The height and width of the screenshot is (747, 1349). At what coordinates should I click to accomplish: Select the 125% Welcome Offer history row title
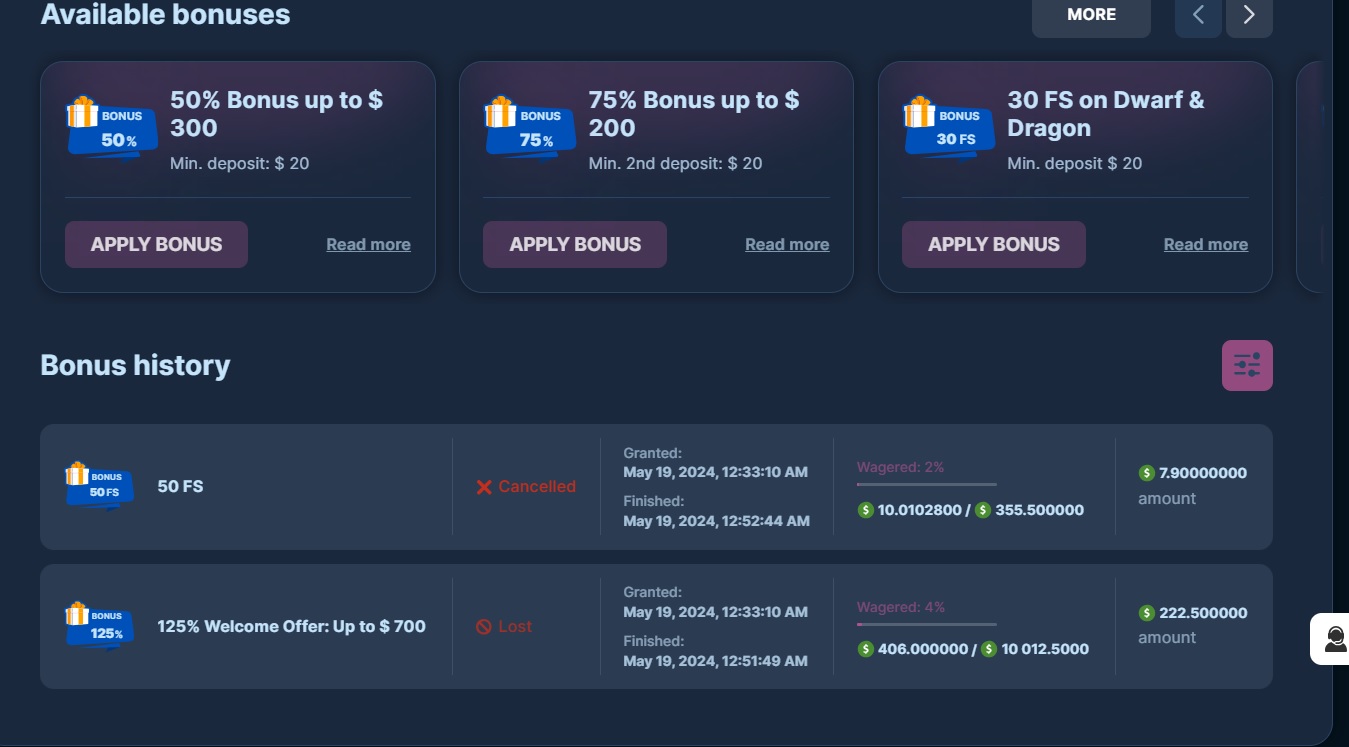291,626
